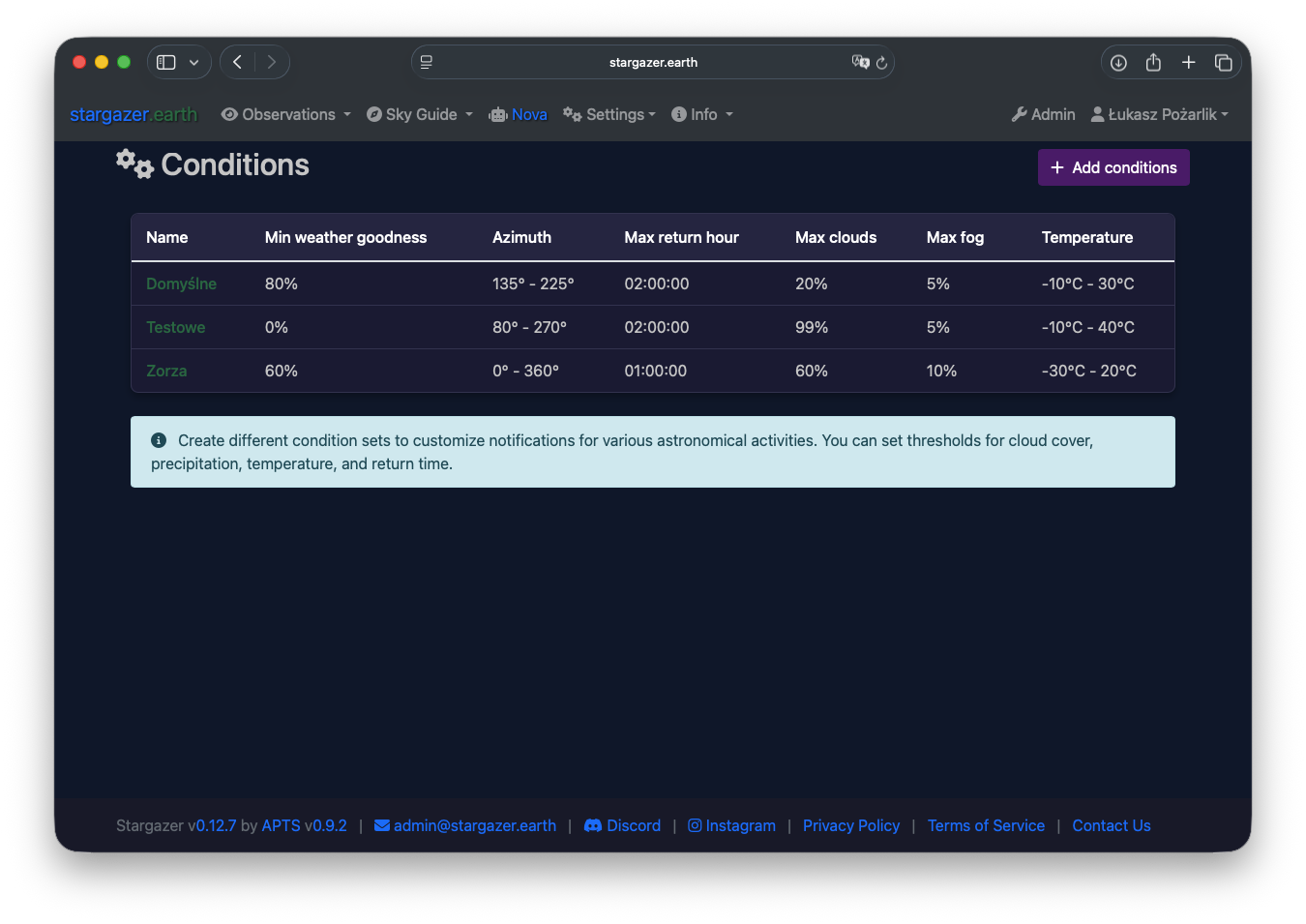Open the Domyślne condition set
Image resolution: width=1306 pixels, height=924 pixels.
181,283
